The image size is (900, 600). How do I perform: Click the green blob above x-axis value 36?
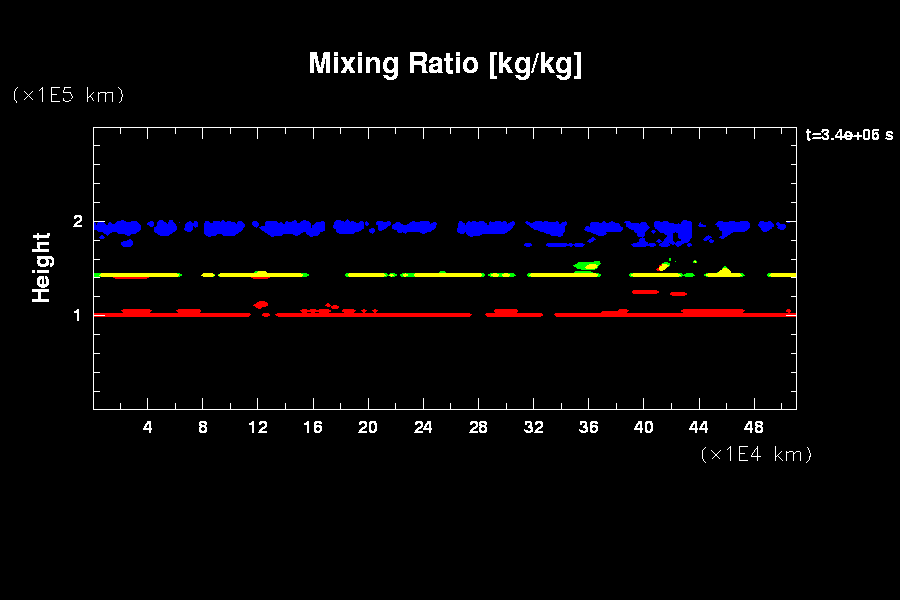587,265
